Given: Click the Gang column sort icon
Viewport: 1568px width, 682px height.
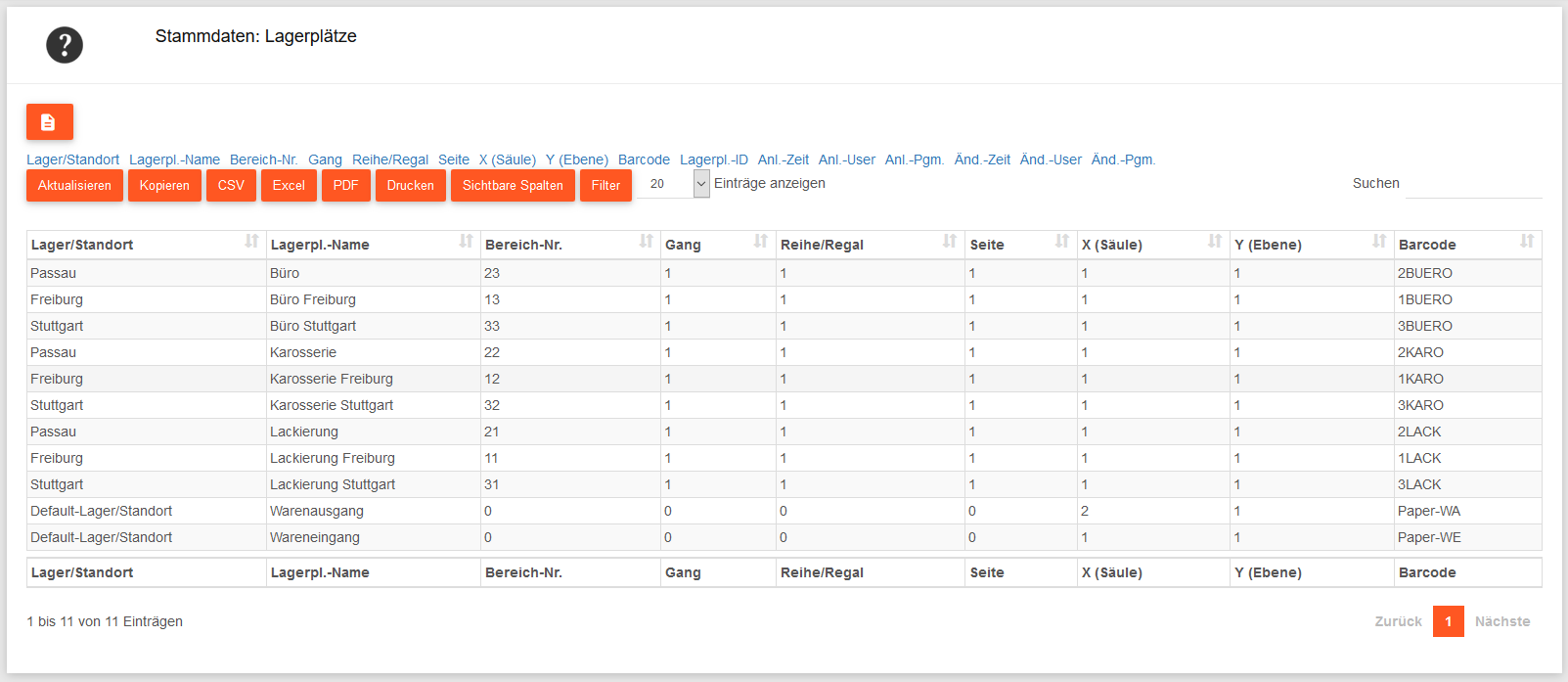Looking at the screenshot, I should tap(760, 242).
